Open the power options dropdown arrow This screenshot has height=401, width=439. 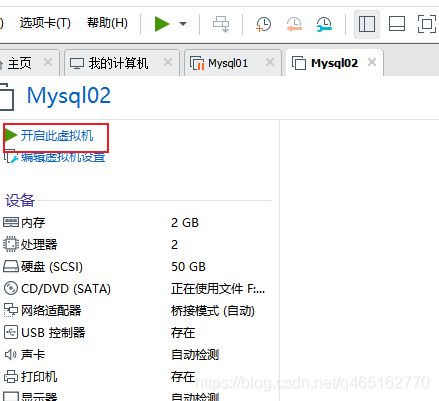pos(183,24)
